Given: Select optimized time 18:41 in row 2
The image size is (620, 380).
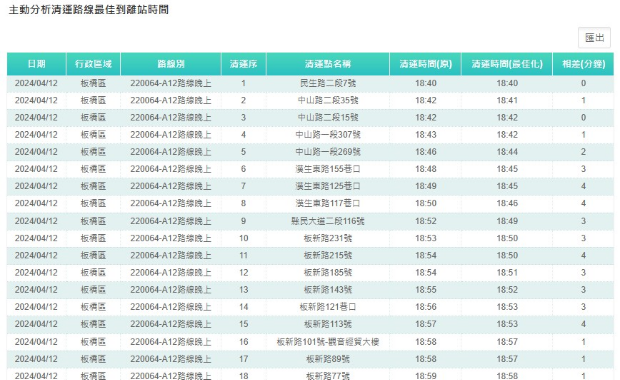Looking at the screenshot, I should 507,100.
